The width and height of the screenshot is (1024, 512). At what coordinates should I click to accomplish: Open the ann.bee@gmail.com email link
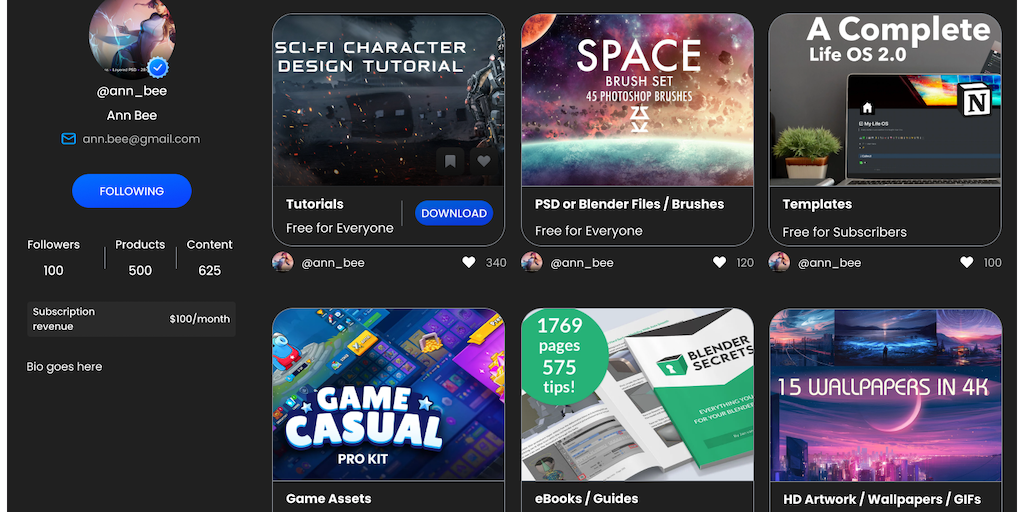141,139
